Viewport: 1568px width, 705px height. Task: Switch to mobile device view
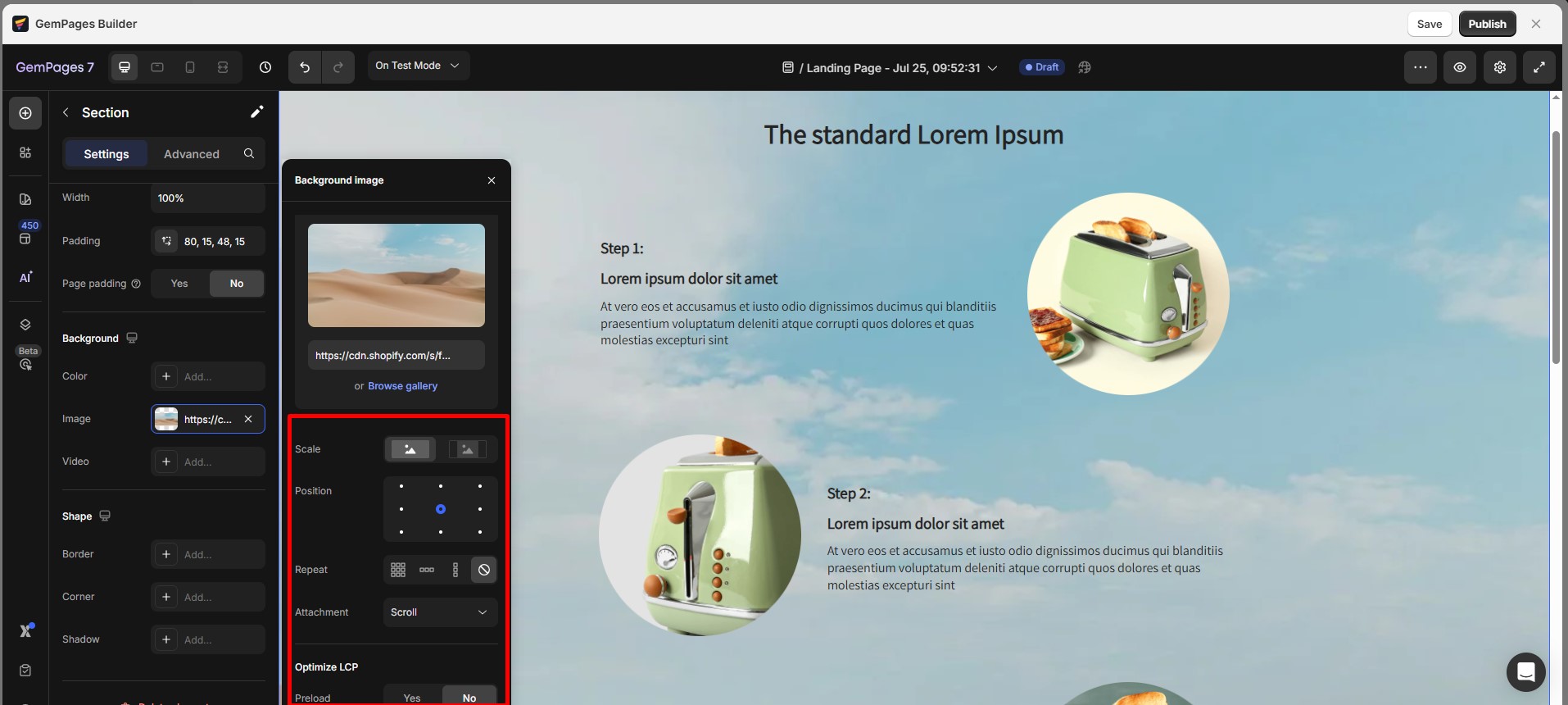(x=190, y=67)
